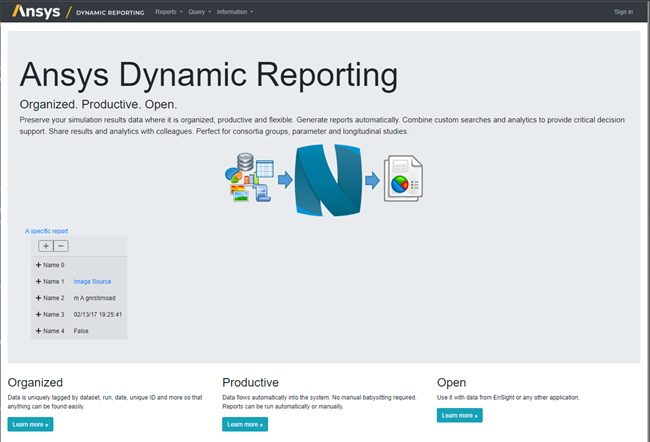Screen dimensions: 650x442
Task: Open the Image Source link
Action: coord(92,282)
